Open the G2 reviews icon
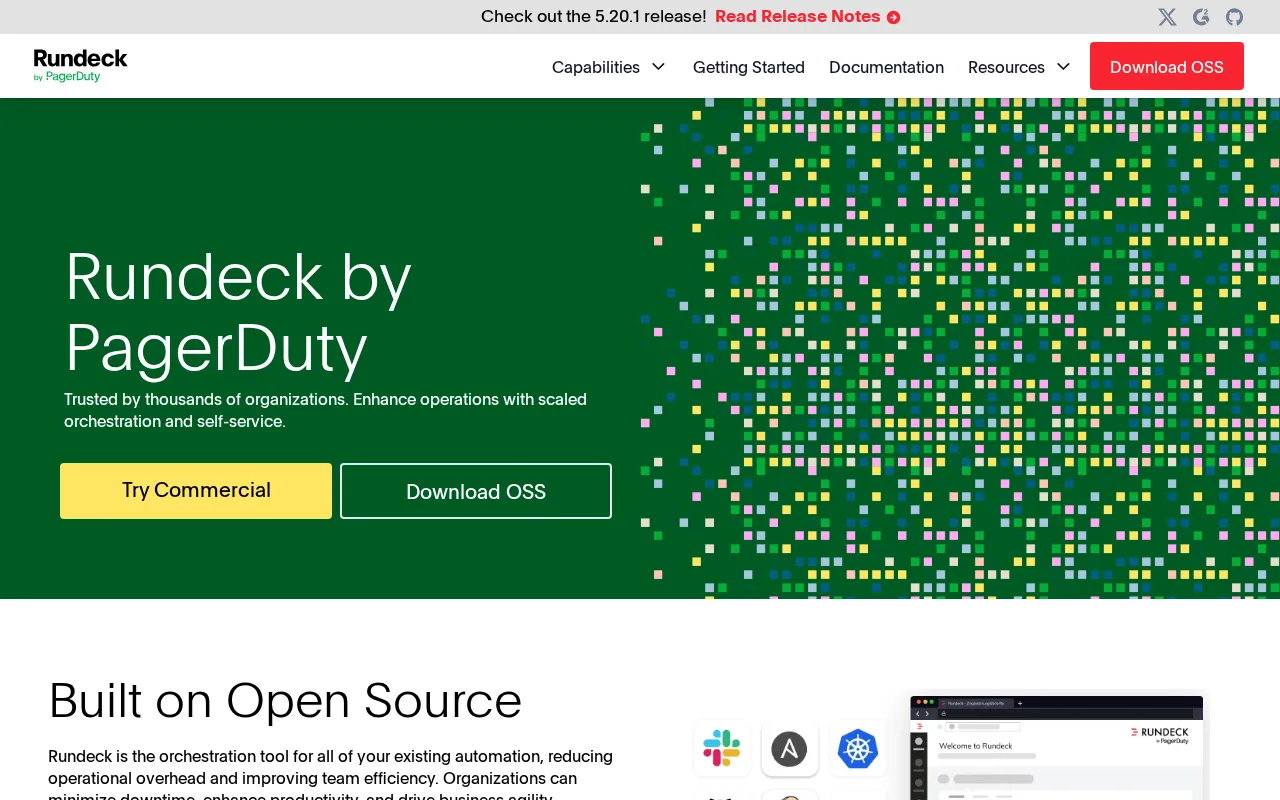 point(1201,17)
